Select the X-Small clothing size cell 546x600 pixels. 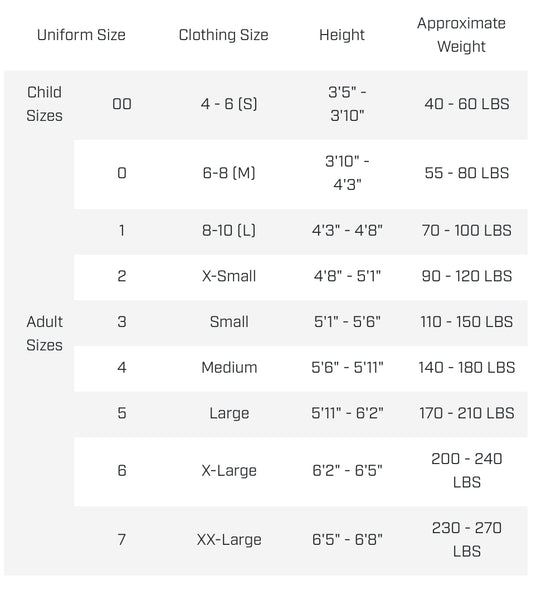(229, 276)
